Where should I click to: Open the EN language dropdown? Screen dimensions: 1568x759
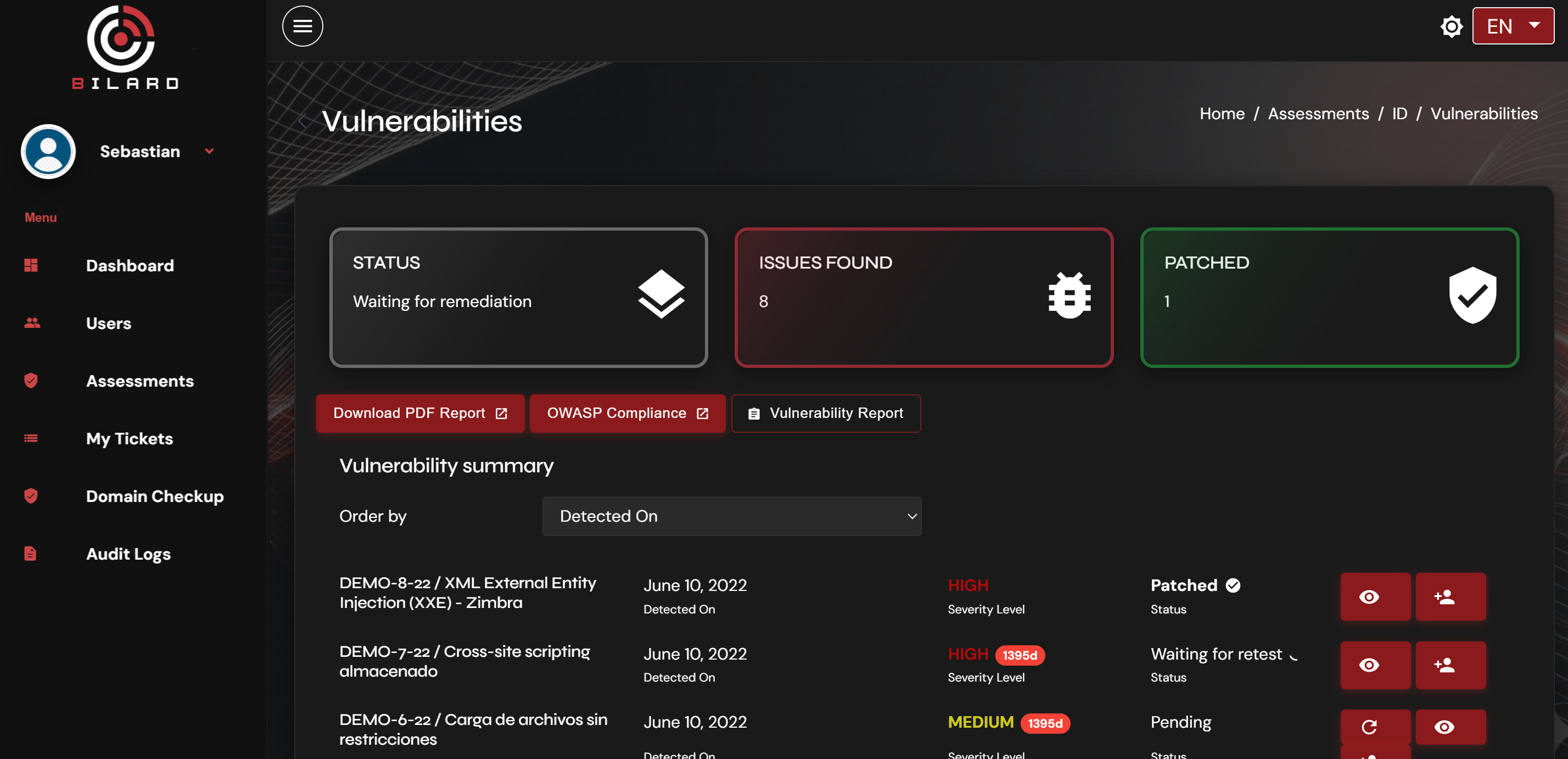1513,26
